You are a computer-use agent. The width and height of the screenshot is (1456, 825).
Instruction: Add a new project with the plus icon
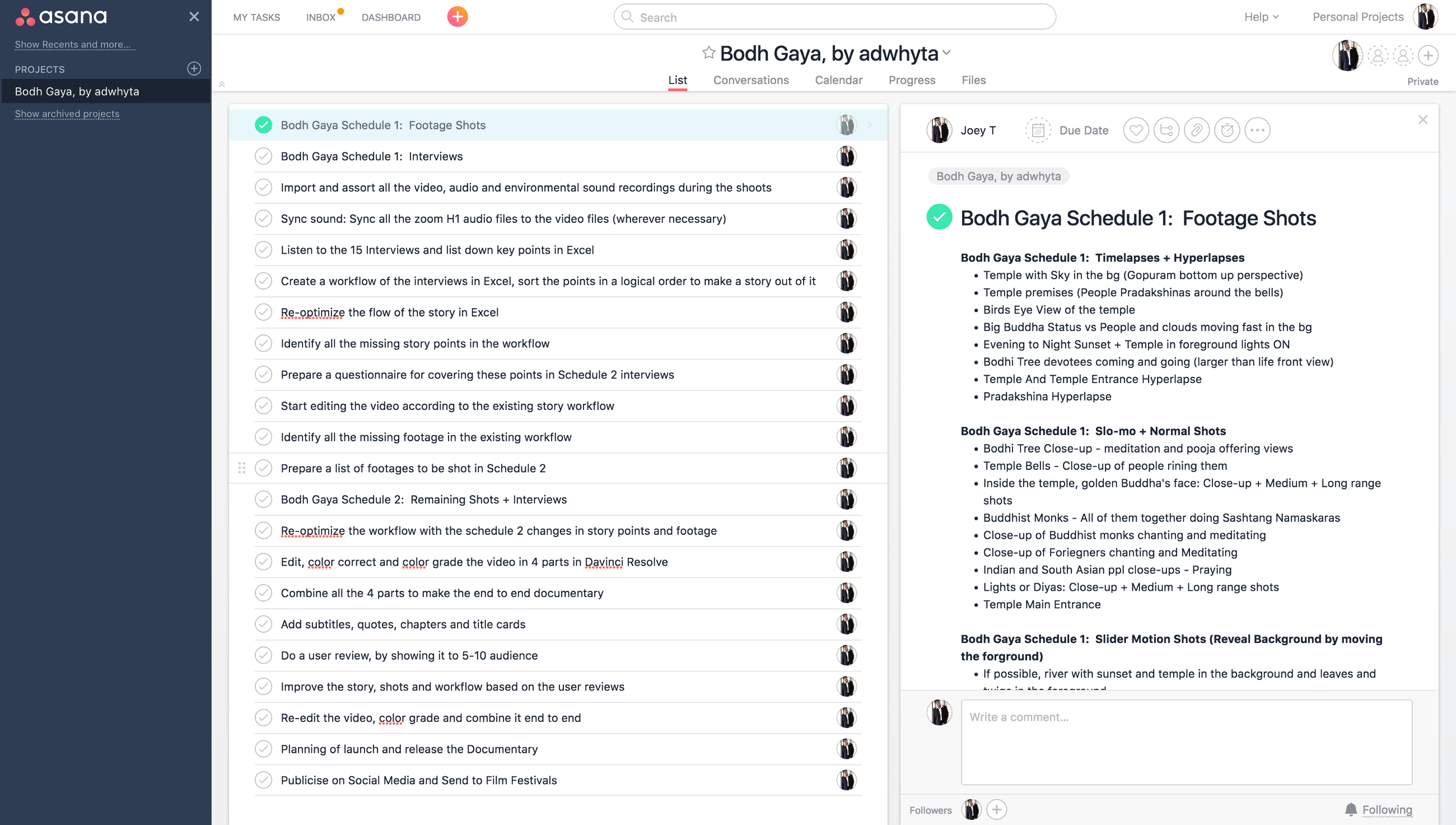pos(194,68)
